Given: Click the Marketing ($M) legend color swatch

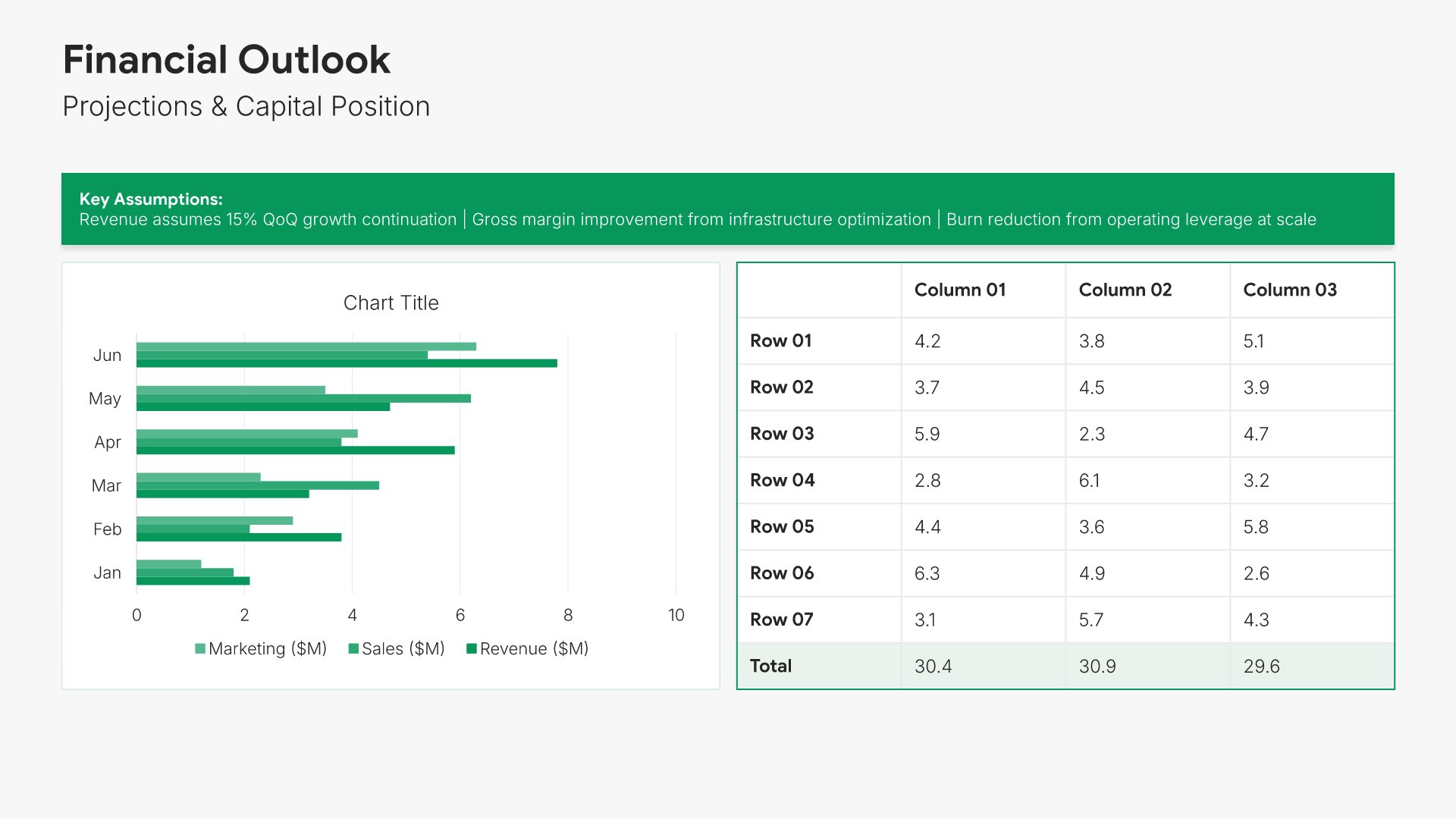Looking at the screenshot, I should 200,648.
